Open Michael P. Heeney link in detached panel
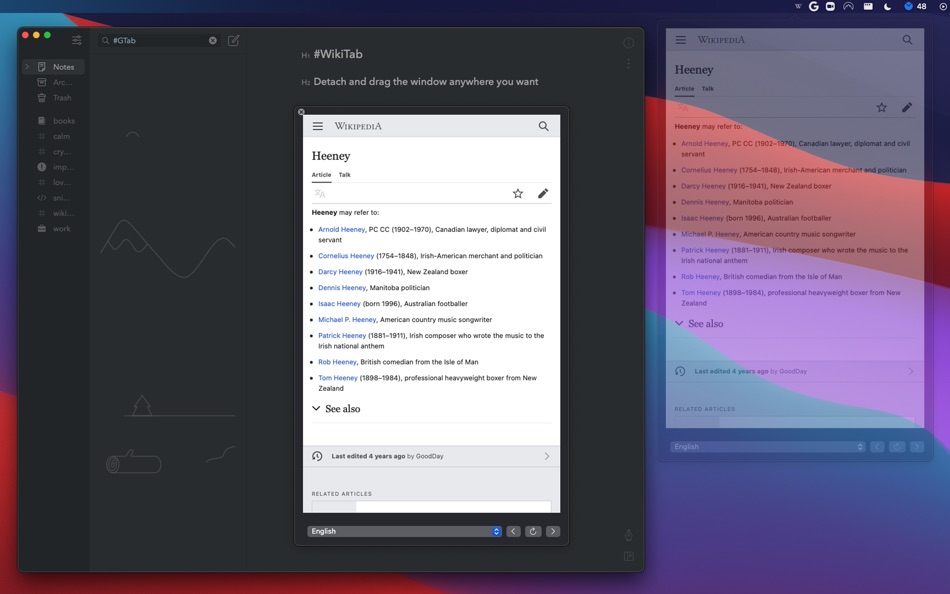Image resolution: width=950 pixels, height=594 pixels. 710,234
